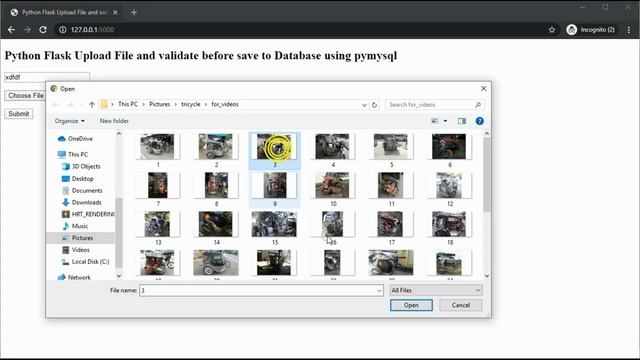
Task: Create a New folder
Action: 114,121
